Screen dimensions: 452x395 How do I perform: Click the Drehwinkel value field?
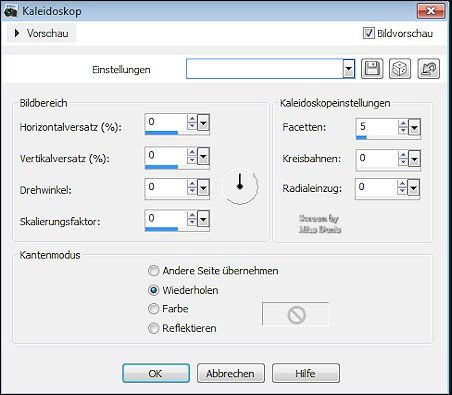coord(166,187)
